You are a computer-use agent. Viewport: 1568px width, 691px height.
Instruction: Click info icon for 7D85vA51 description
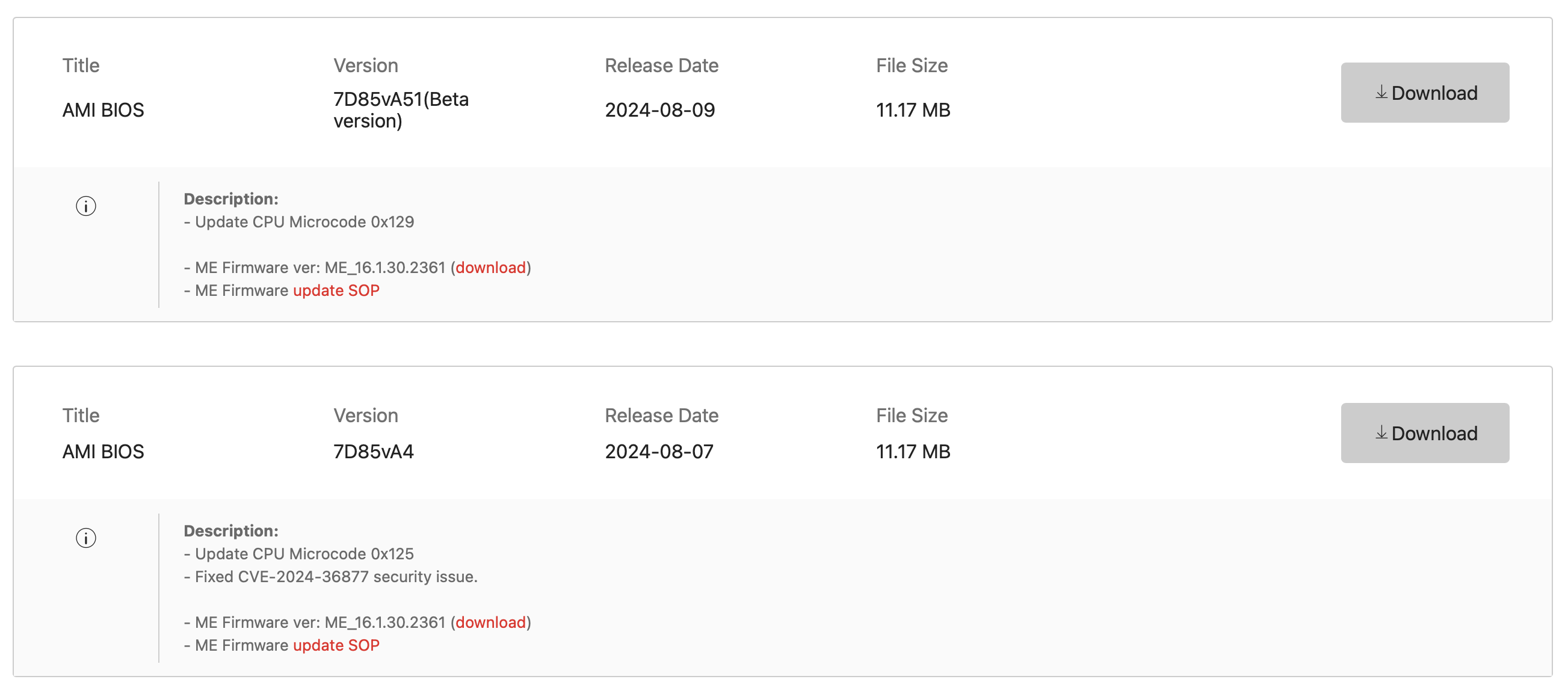(x=86, y=206)
